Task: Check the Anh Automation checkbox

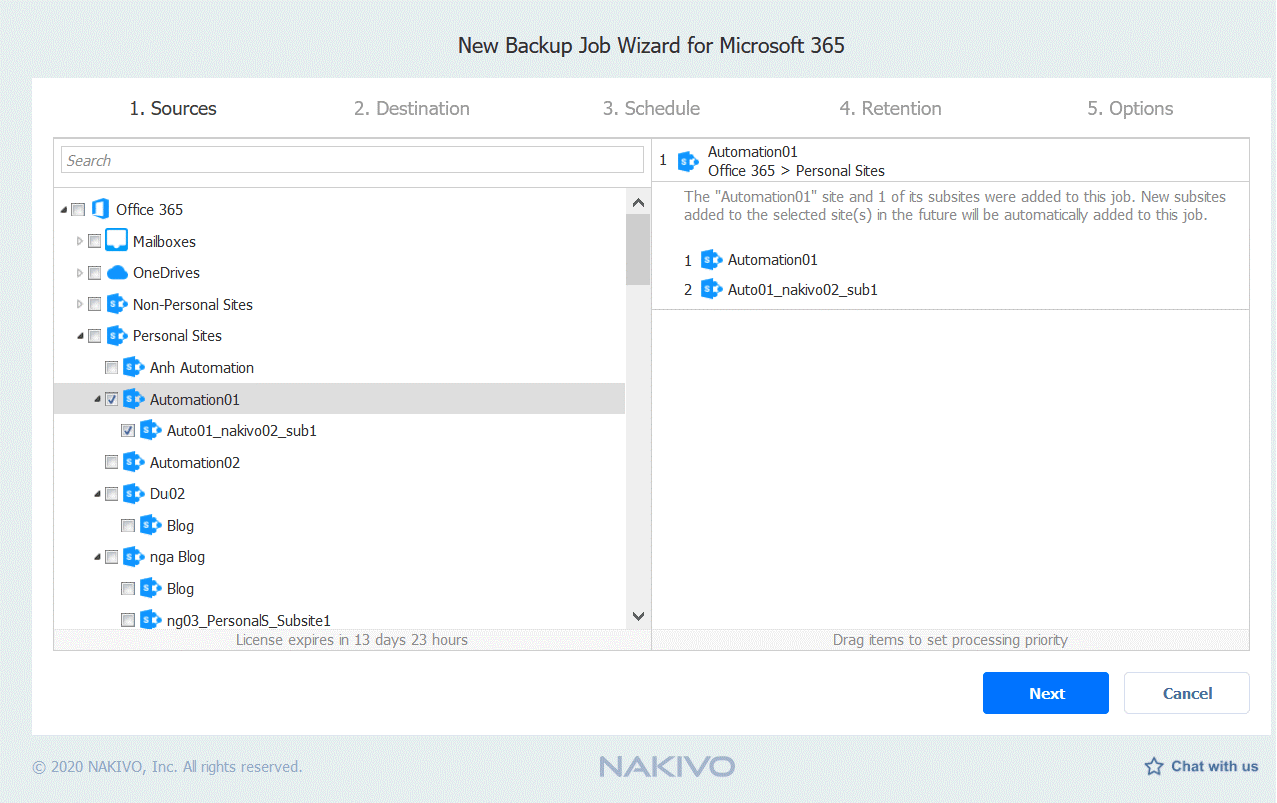Action: click(111, 367)
